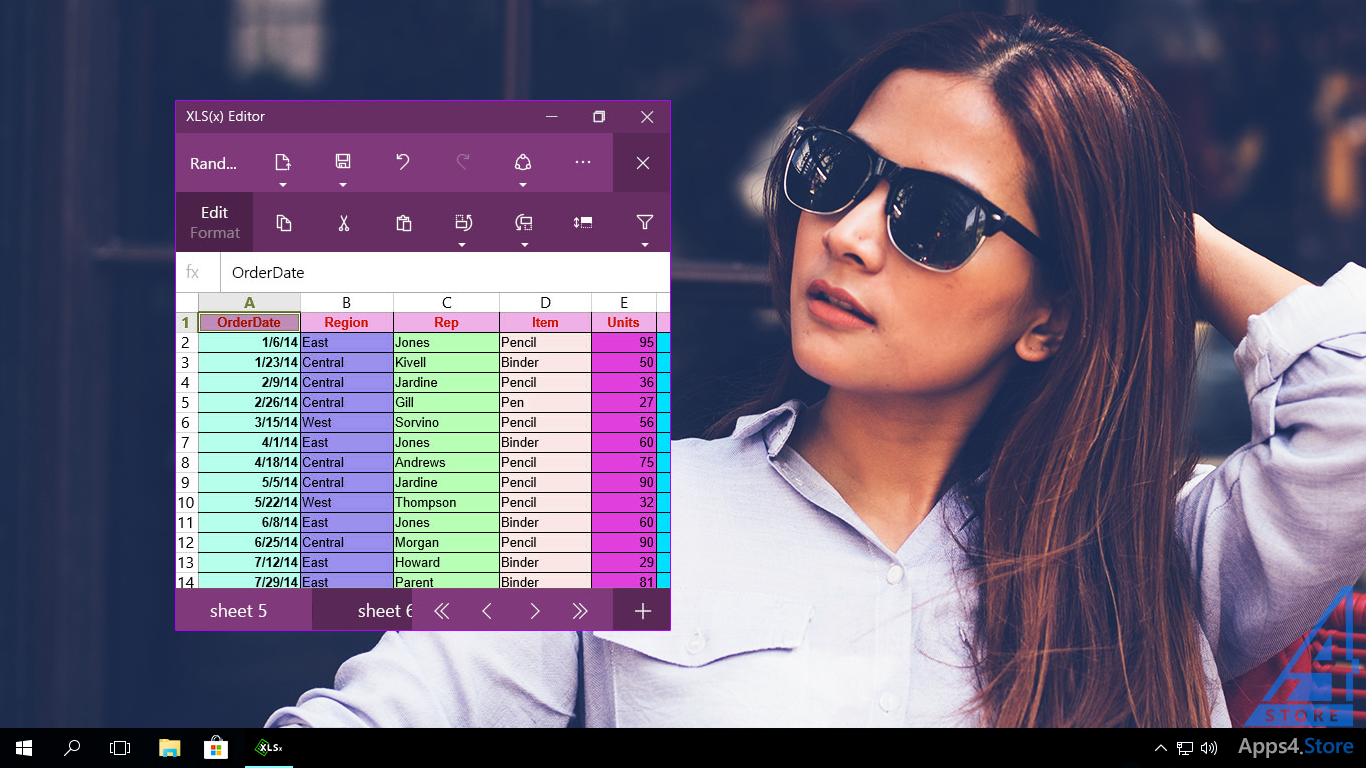The height and width of the screenshot is (768, 1366).
Task: Click the row height resize icon
Action: (583, 223)
